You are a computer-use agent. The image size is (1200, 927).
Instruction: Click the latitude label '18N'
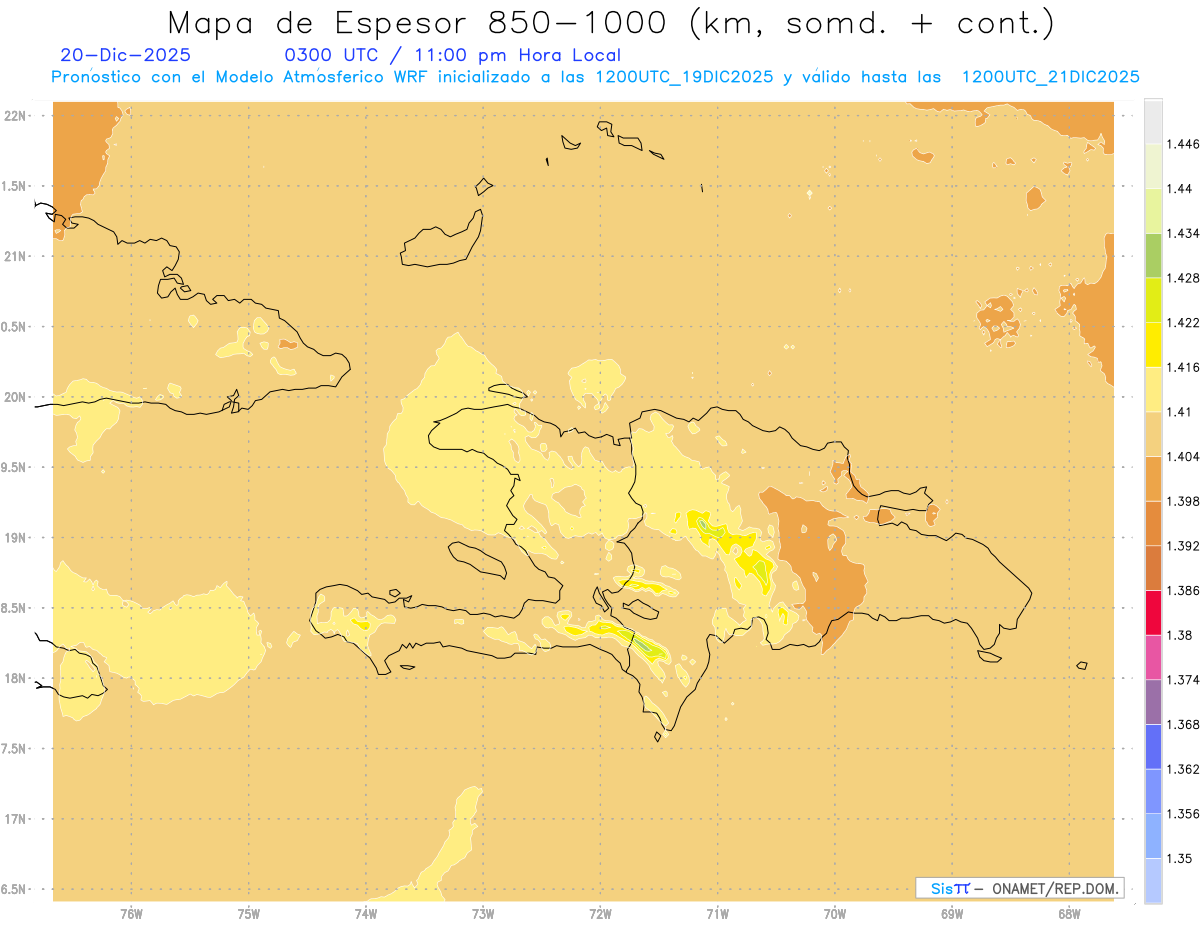tap(15, 678)
